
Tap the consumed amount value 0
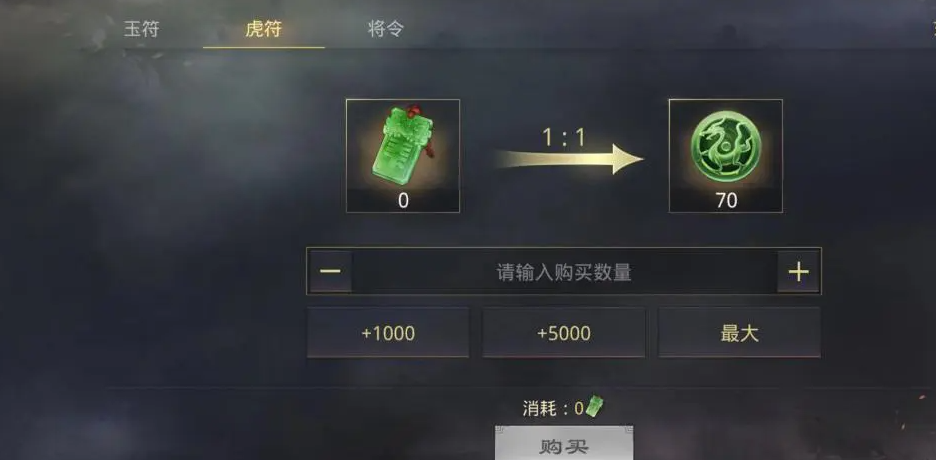[x=578, y=409]
